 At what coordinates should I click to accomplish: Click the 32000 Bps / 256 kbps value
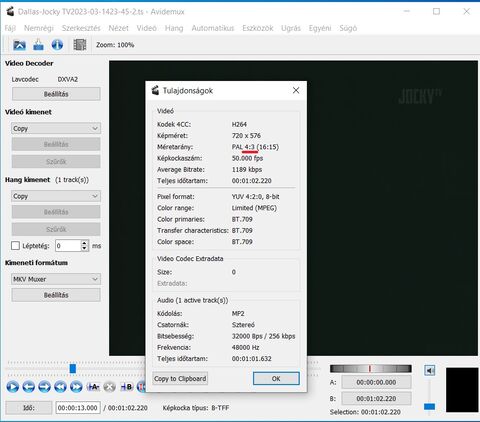pyautogui.click(x=264, y=336)
